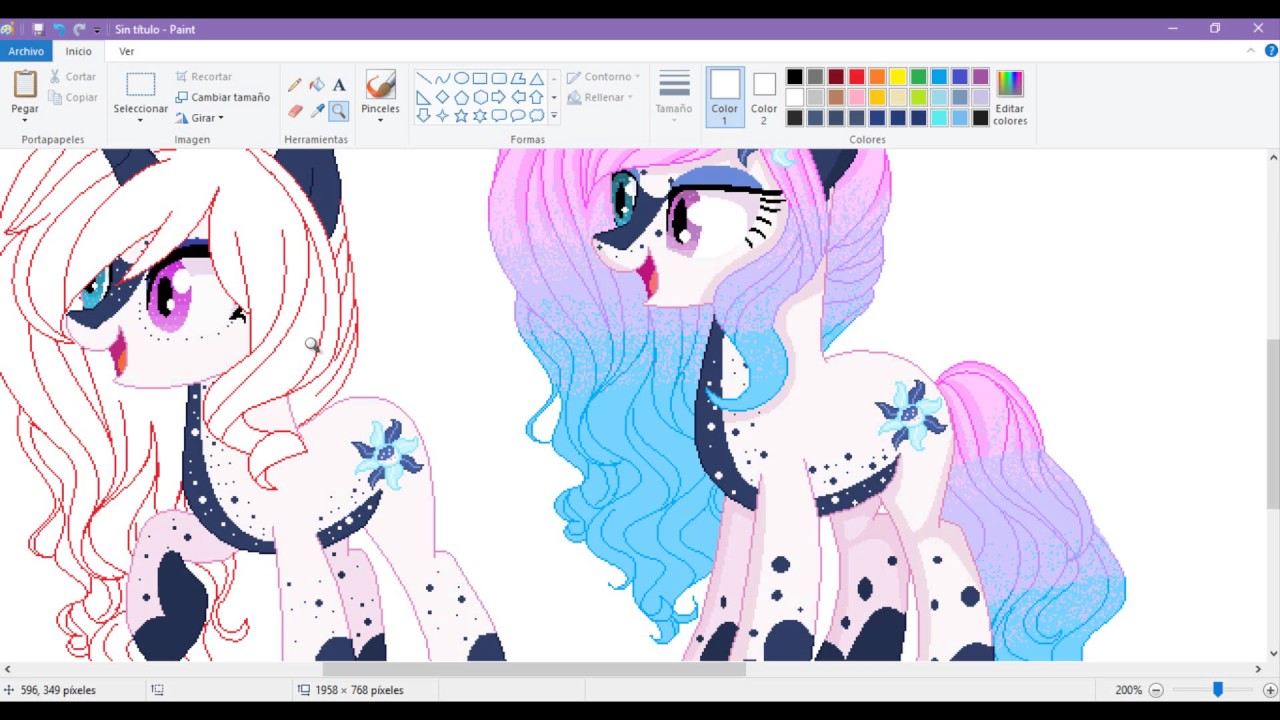The height and width of the screenshot is (720, 1280).
Task: Choose the Six-point star shape
Action: (x=480, y=116)
